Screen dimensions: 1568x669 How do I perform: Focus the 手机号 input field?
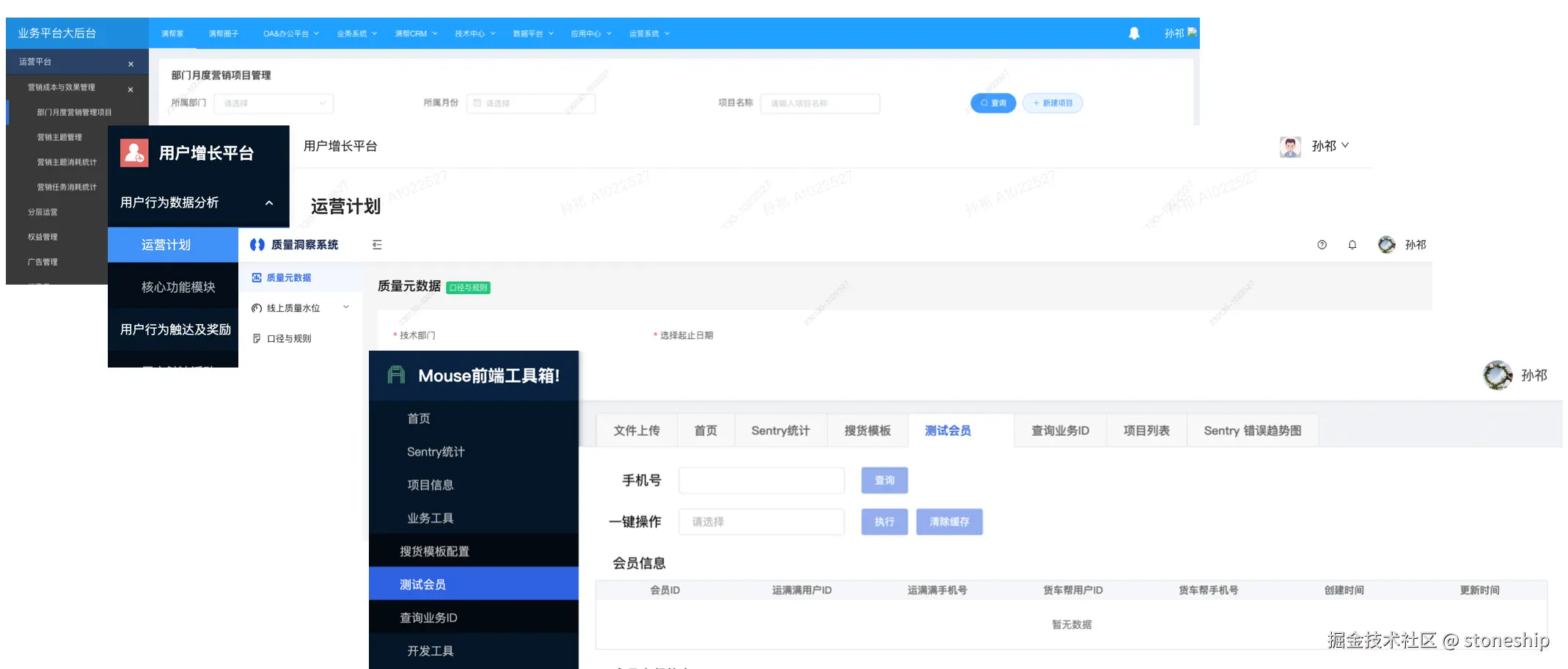pyautogui.click(x=761, y=480)
